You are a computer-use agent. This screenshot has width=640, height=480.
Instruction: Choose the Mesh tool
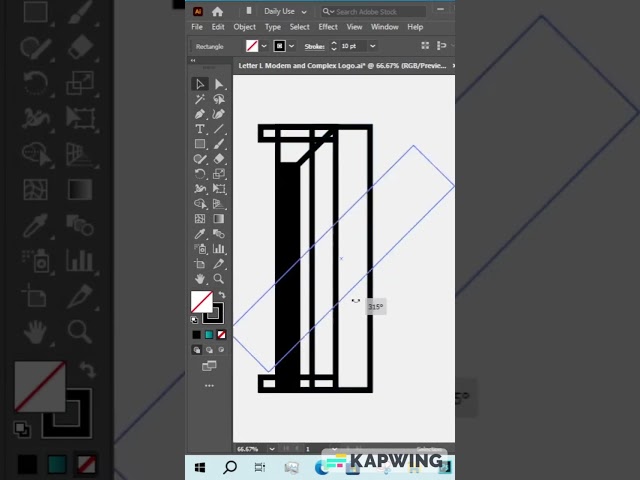[200, 219]
